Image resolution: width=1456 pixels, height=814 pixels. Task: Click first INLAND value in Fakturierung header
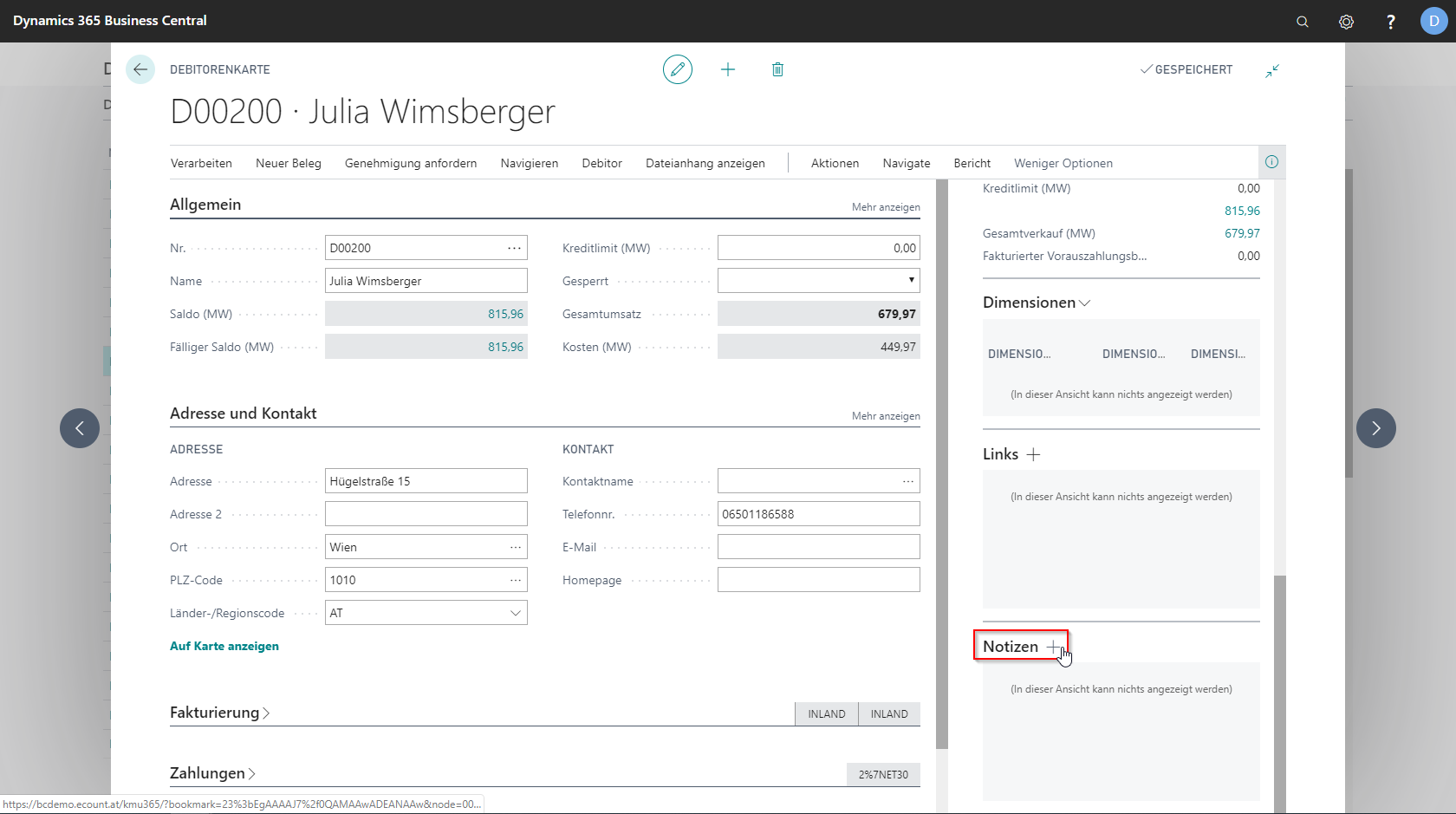coord(827,714)
